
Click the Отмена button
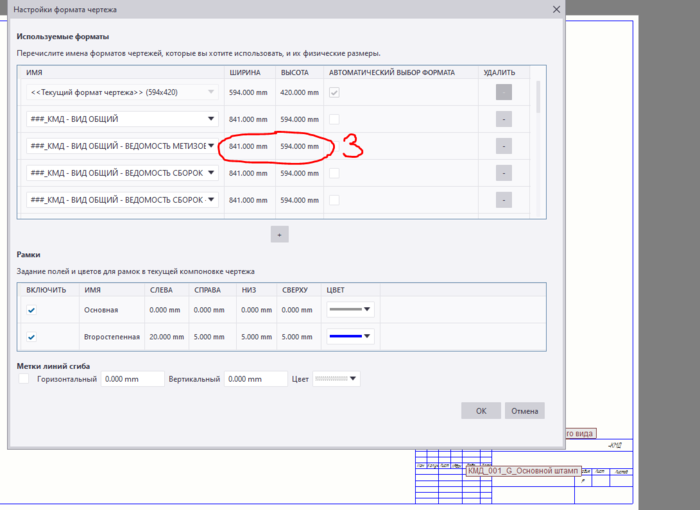pos(525,411)
